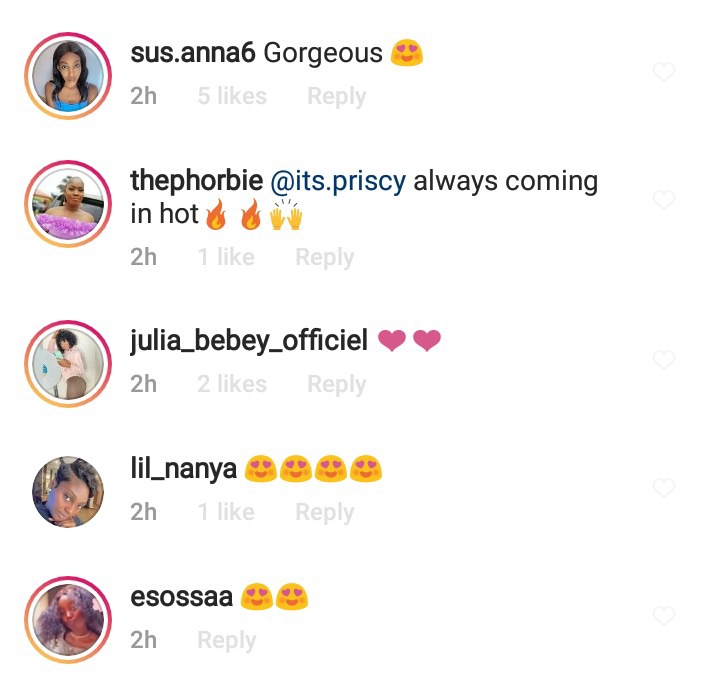The image size is (720, 678).
Task: Open thephorbie username link
Action: pos(197,180)
